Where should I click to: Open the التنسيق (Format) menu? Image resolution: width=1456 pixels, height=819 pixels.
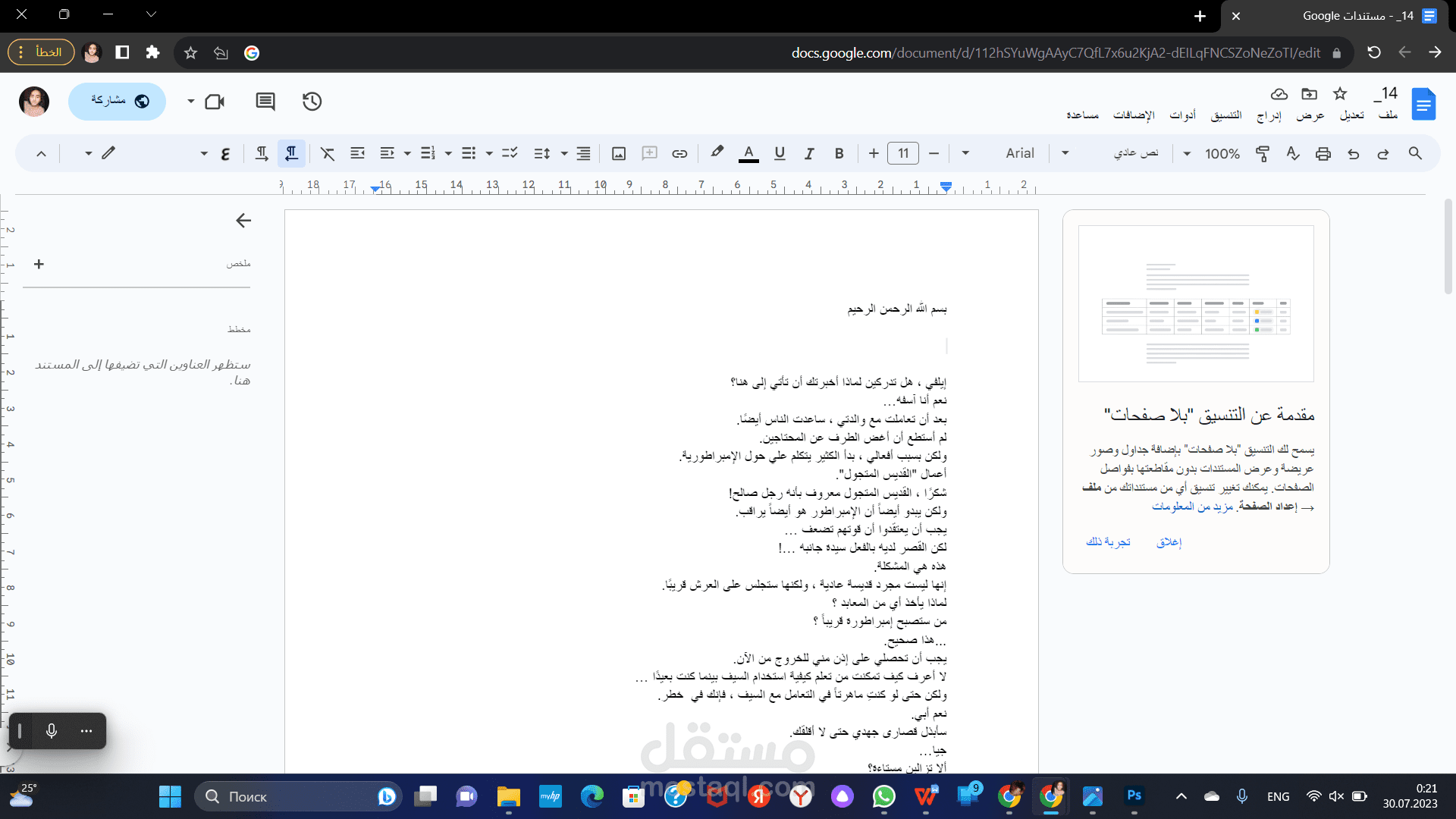pos(1225,115)
